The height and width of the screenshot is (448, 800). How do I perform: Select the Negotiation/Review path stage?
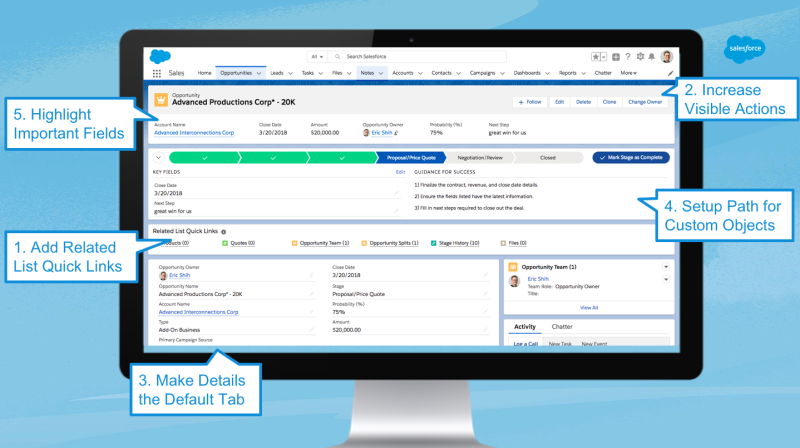point(480,158)
